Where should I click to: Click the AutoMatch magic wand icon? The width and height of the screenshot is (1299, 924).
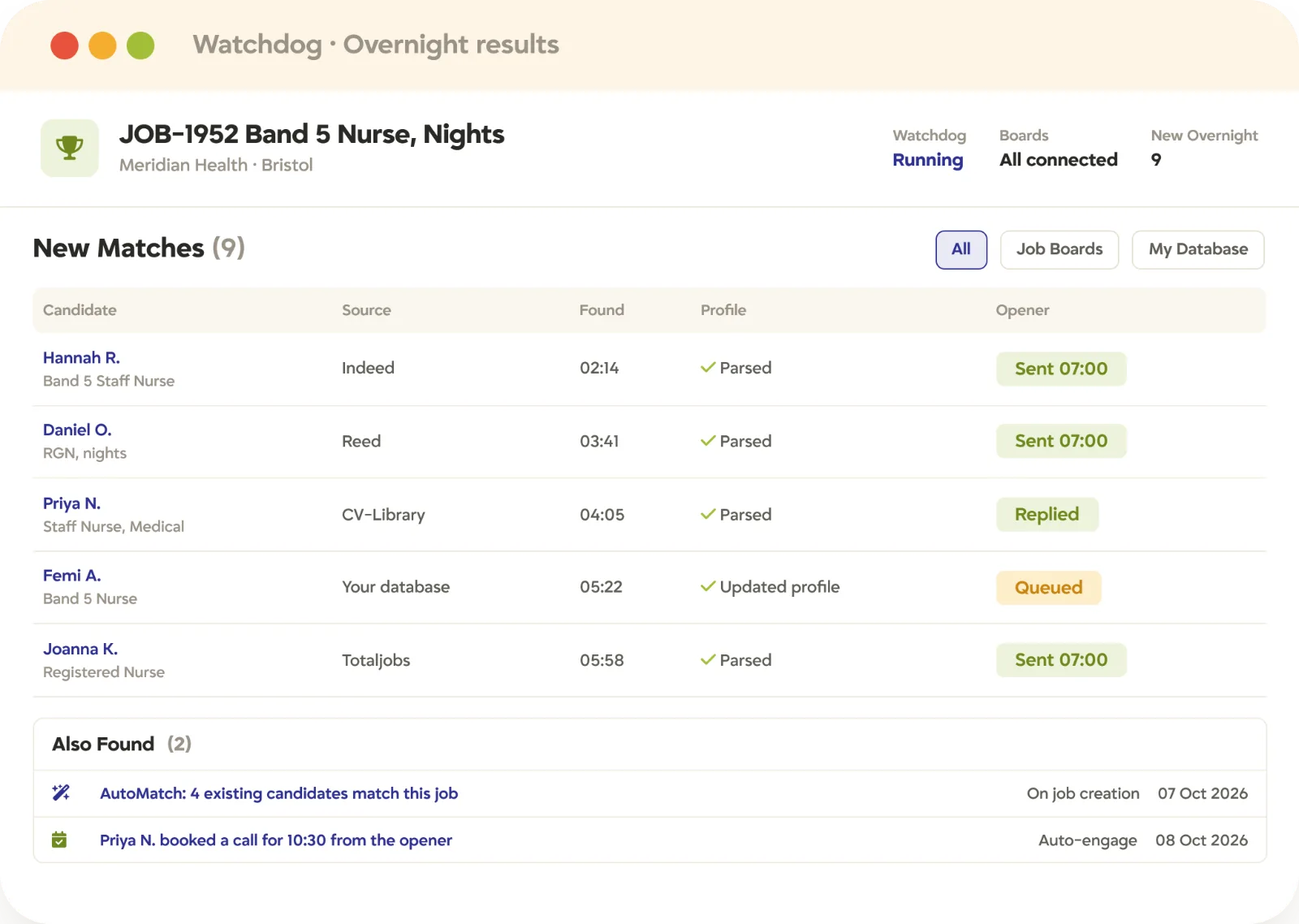[x=61, y=792]
